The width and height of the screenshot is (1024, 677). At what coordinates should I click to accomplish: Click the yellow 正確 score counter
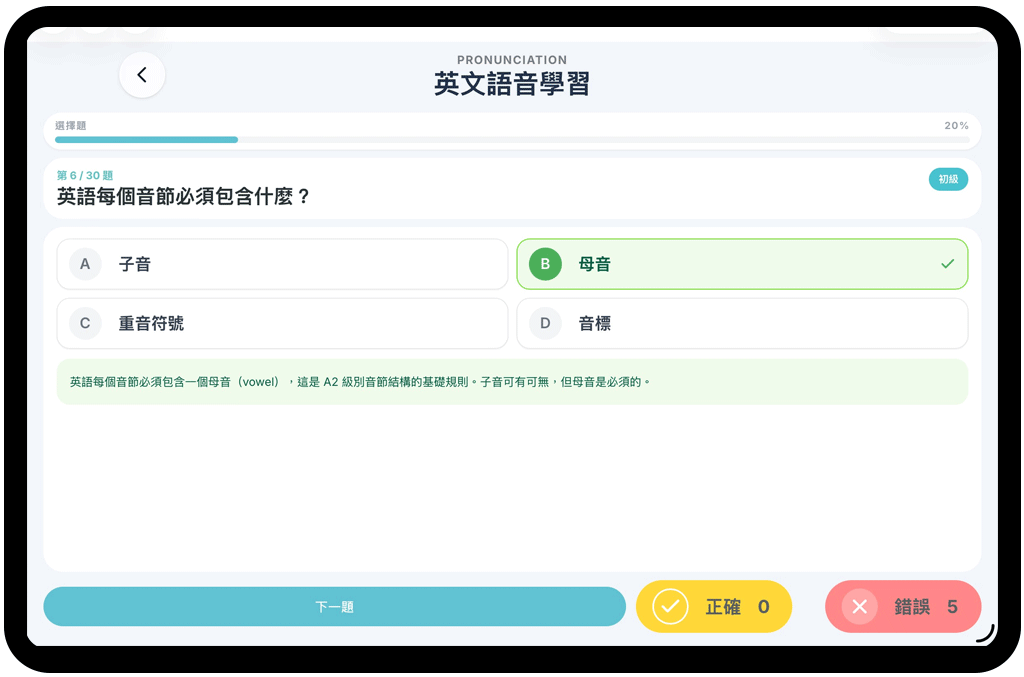(x=714, y=606)
